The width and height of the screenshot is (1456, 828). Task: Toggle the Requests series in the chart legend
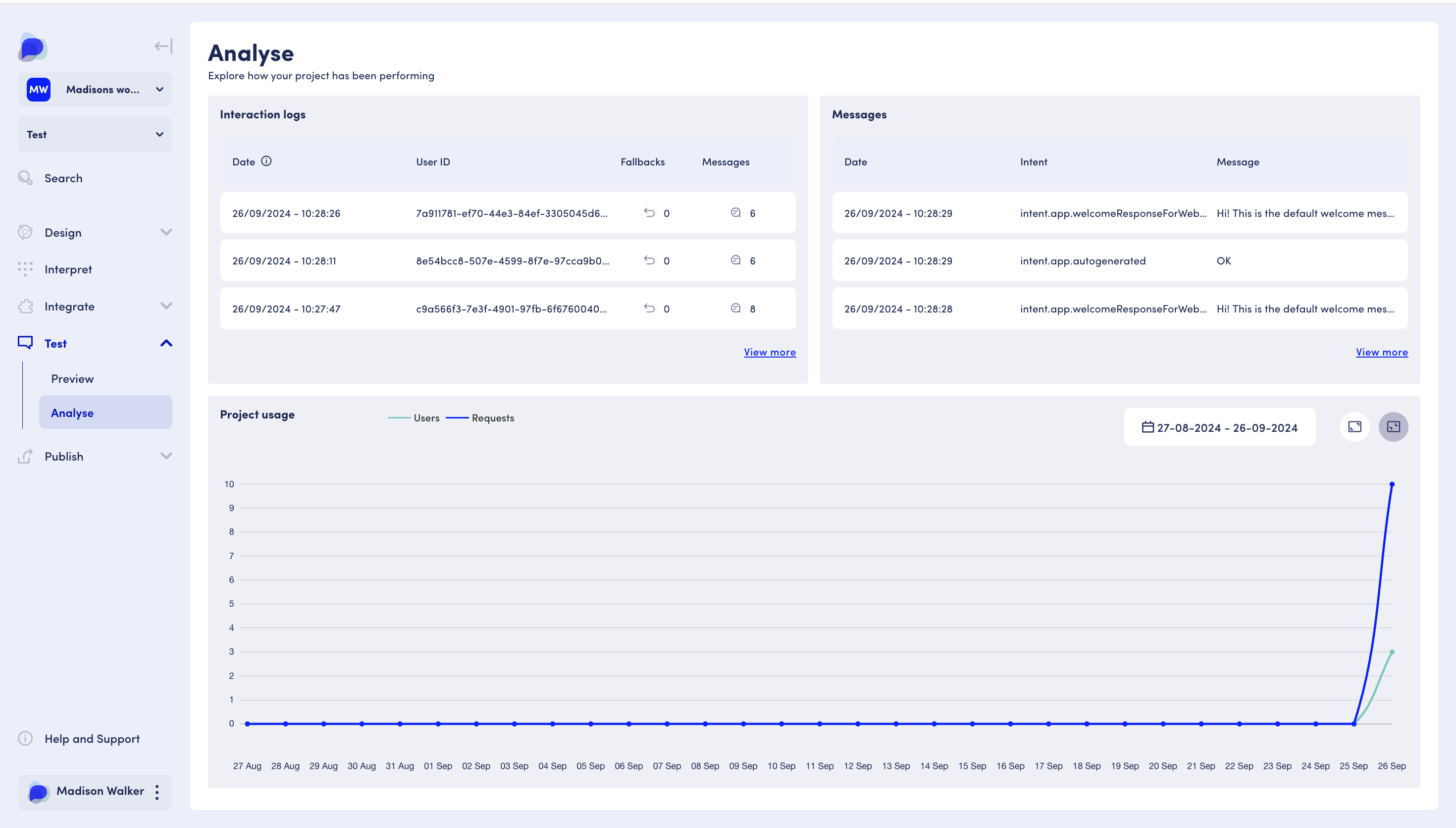coord(480,418)
